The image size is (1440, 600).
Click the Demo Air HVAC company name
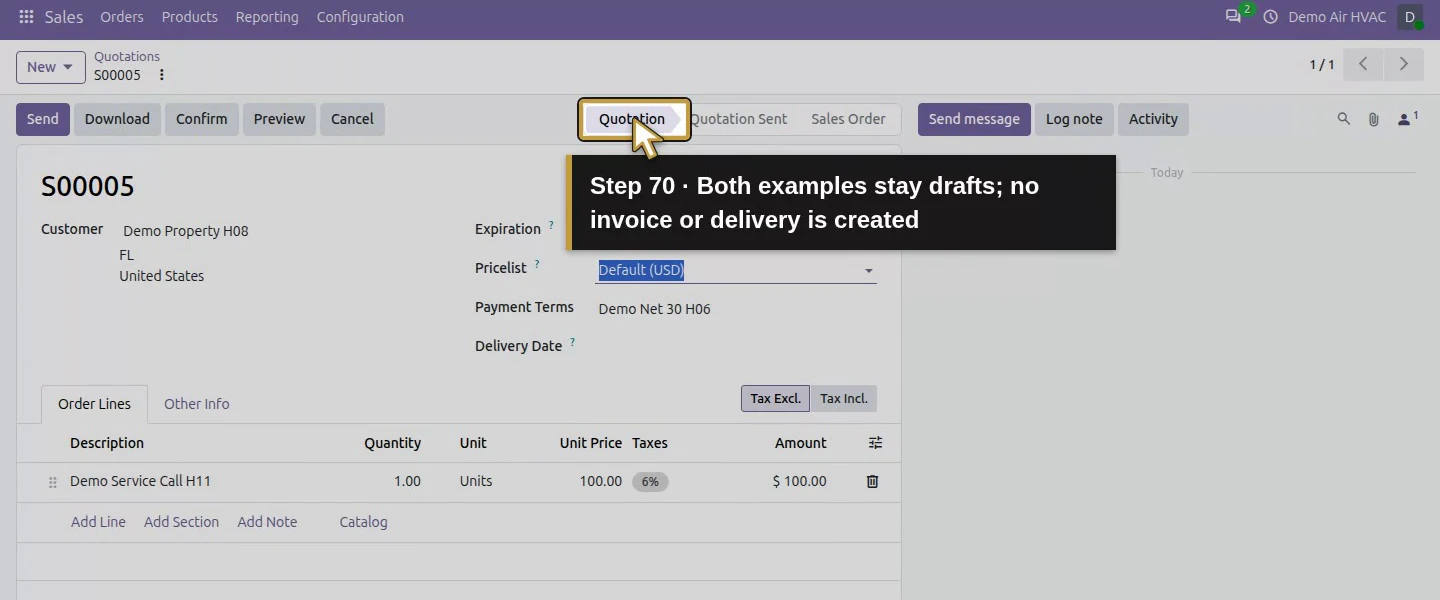1337,17
